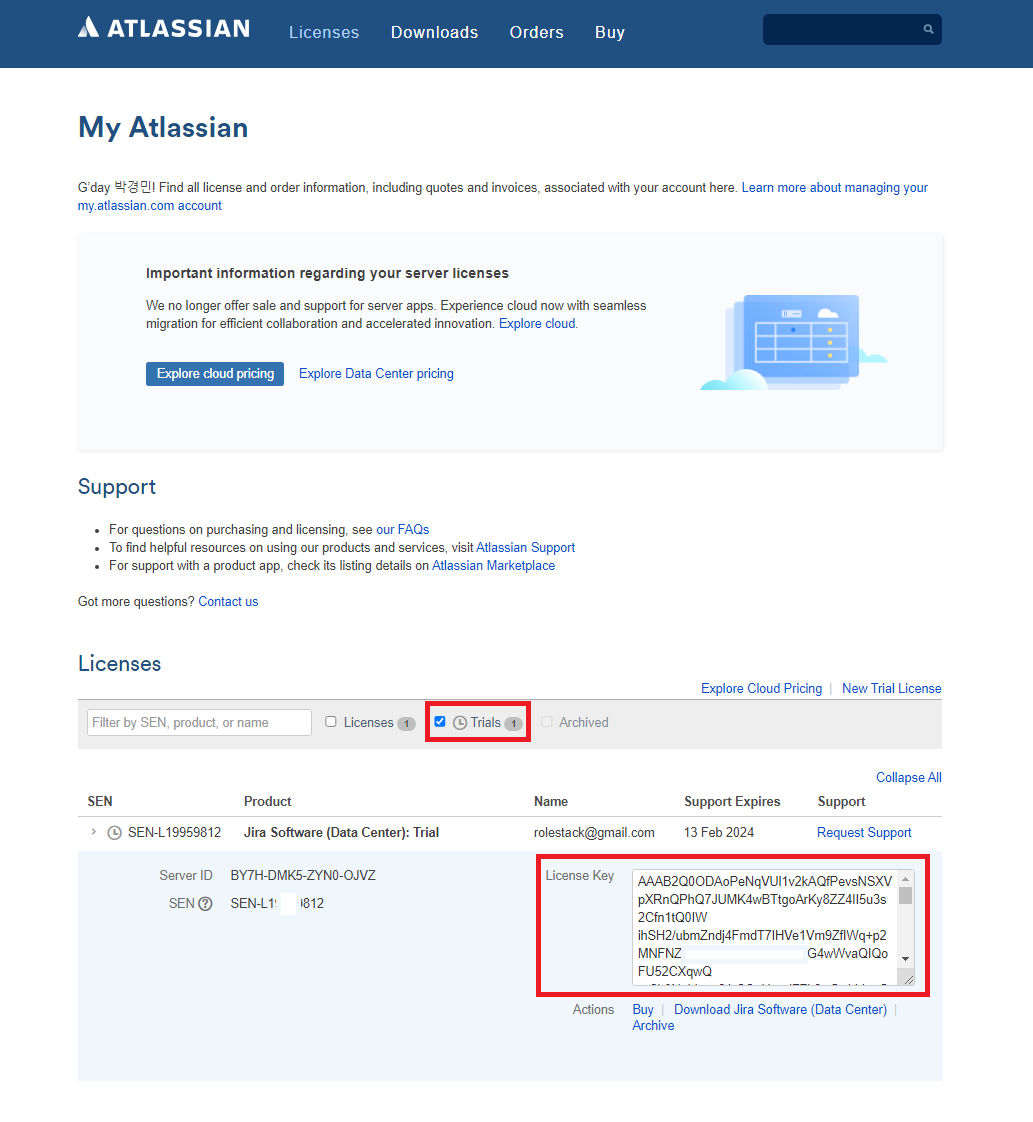Open the our FAQs link

click(403, 530)
